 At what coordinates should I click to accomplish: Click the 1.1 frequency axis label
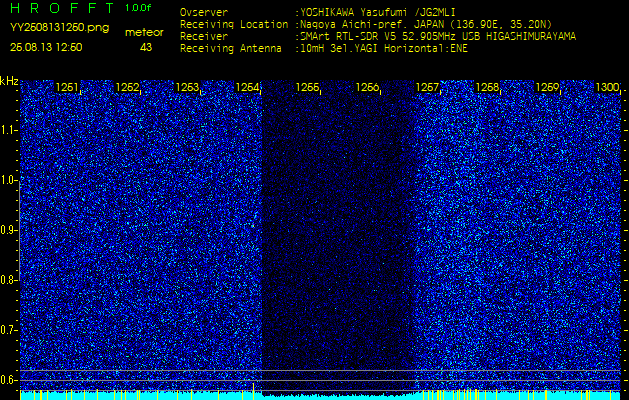pyautogui.click(x=8, y=130)
